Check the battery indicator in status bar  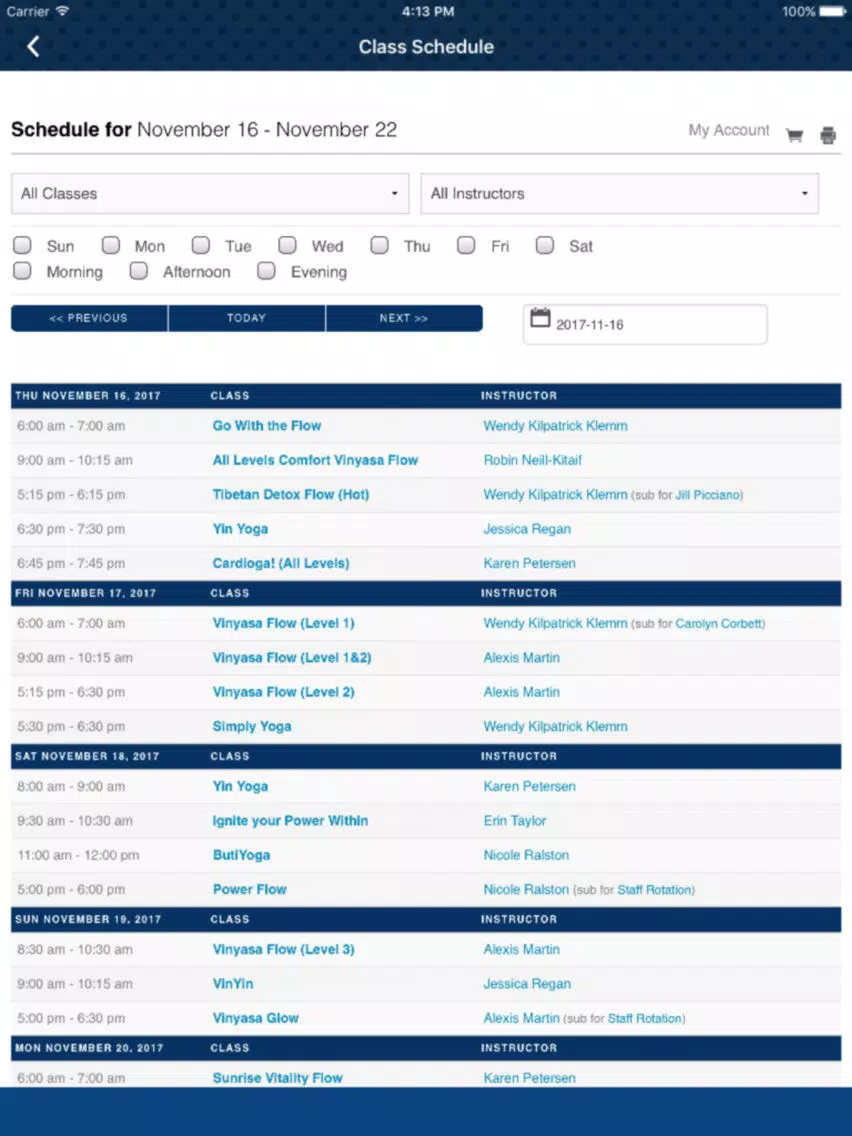(832, 12)
